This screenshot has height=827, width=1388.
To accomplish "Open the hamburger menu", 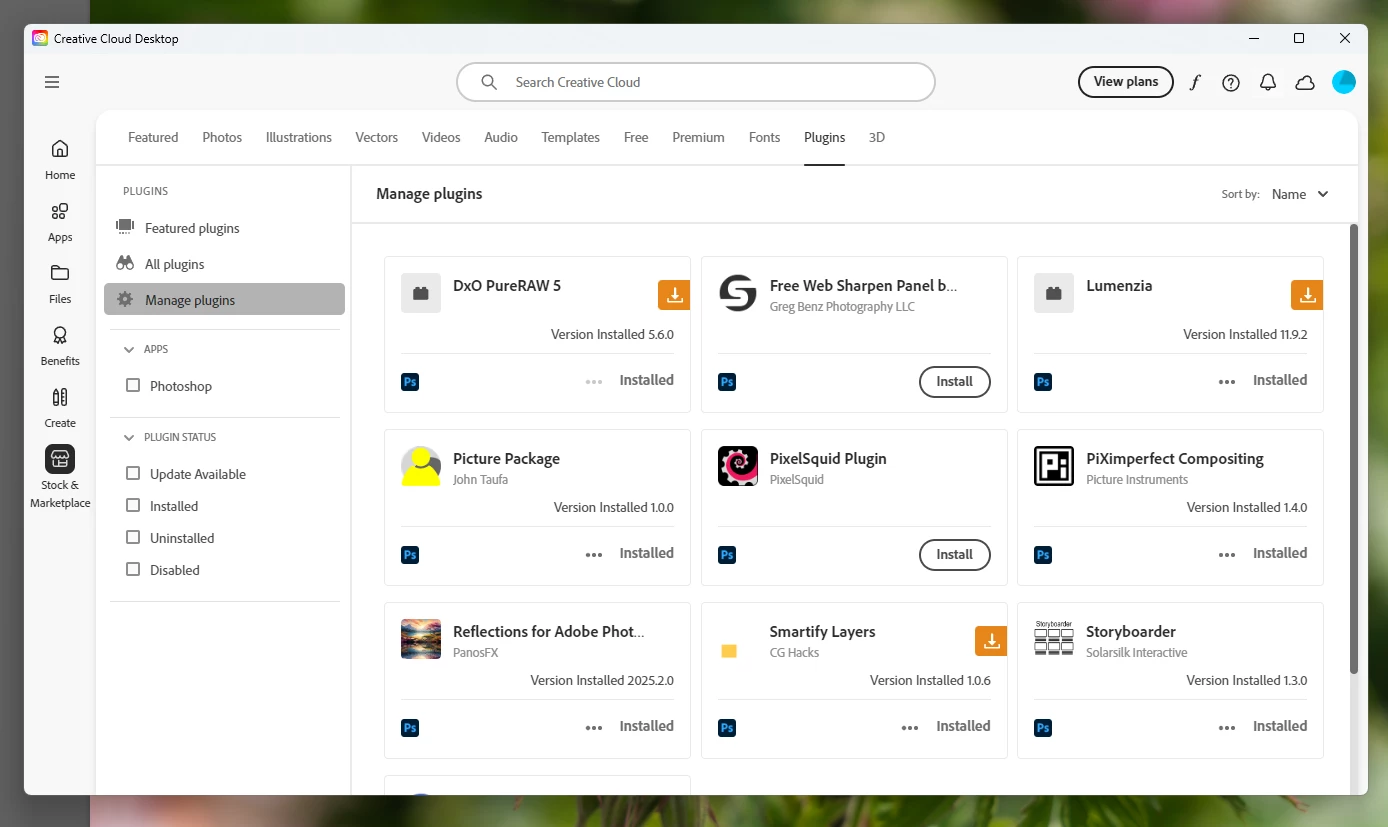I will (x=52, y=82).
